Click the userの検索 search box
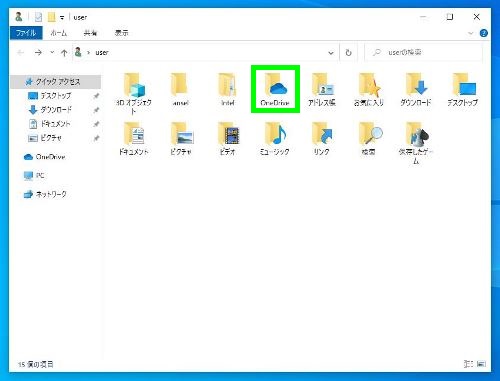 coord(423,52)
